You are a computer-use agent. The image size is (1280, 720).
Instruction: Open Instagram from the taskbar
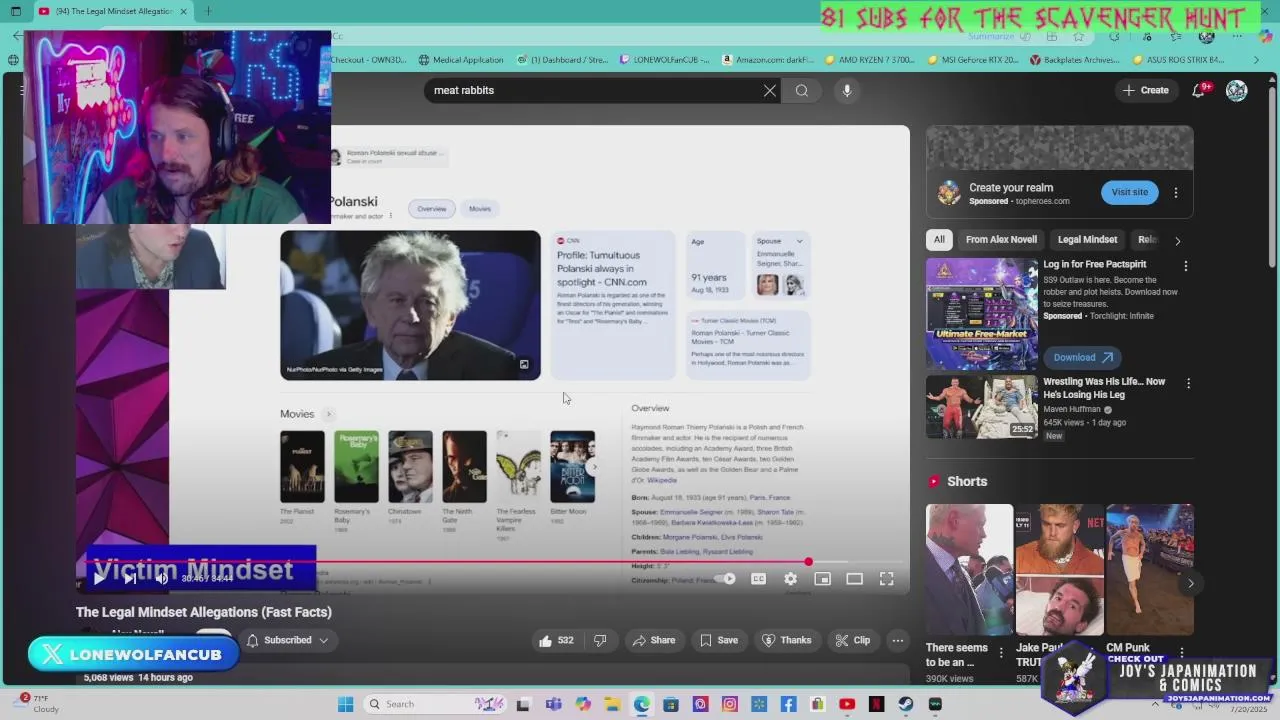pyautogui.click(x=730, y=704)
